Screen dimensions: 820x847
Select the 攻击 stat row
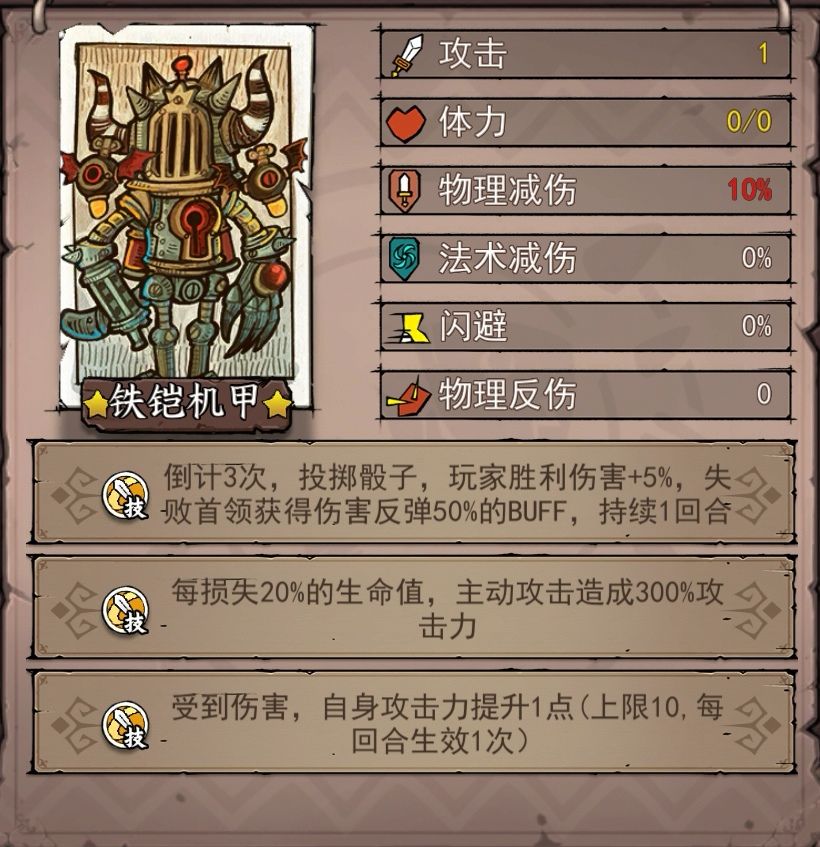[x=586, y=54]
